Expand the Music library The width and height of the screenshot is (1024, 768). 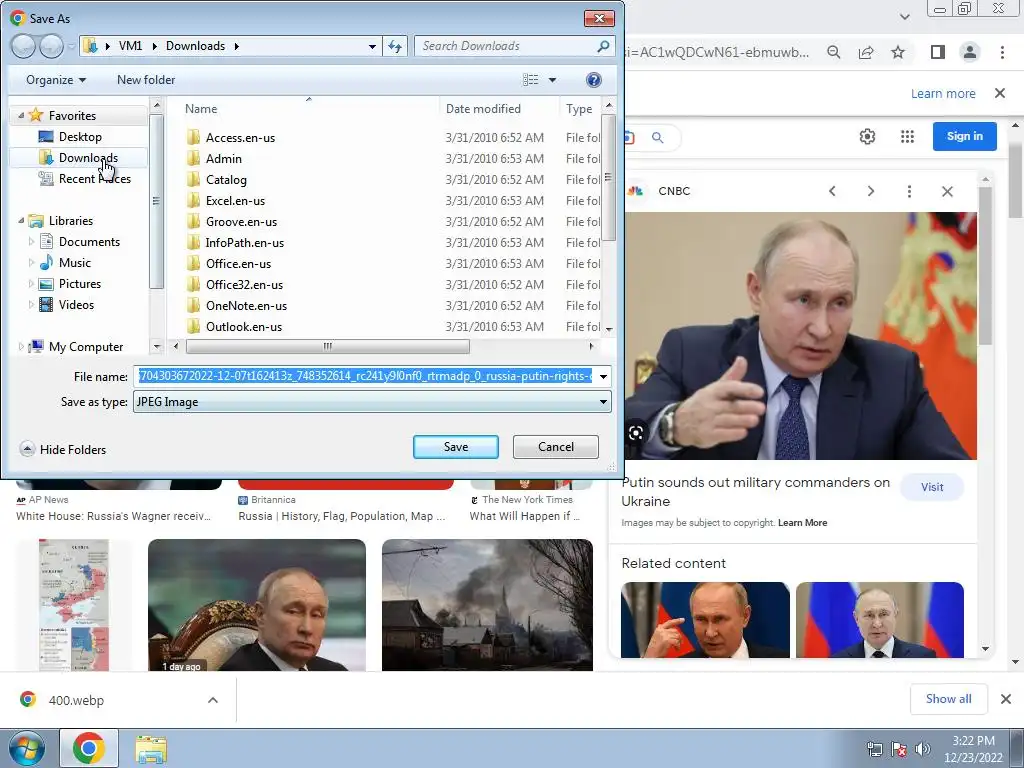pyautogui.click(x=31, y=263)
